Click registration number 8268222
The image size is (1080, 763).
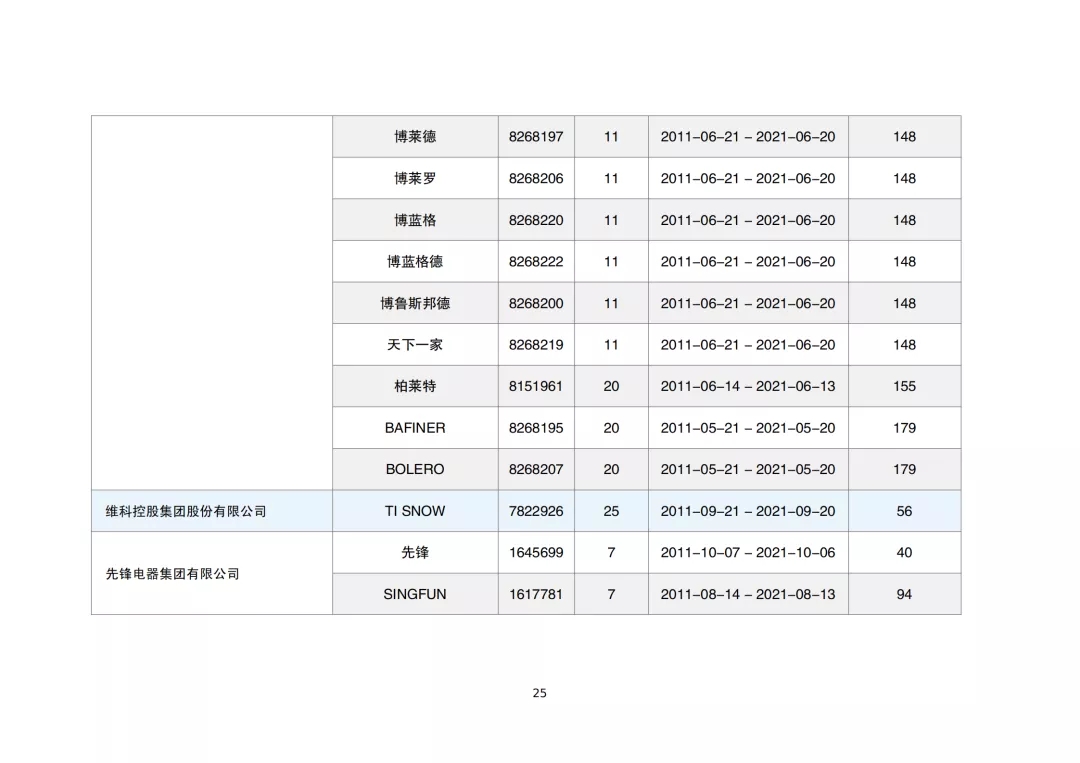click(x=536, y=262)
